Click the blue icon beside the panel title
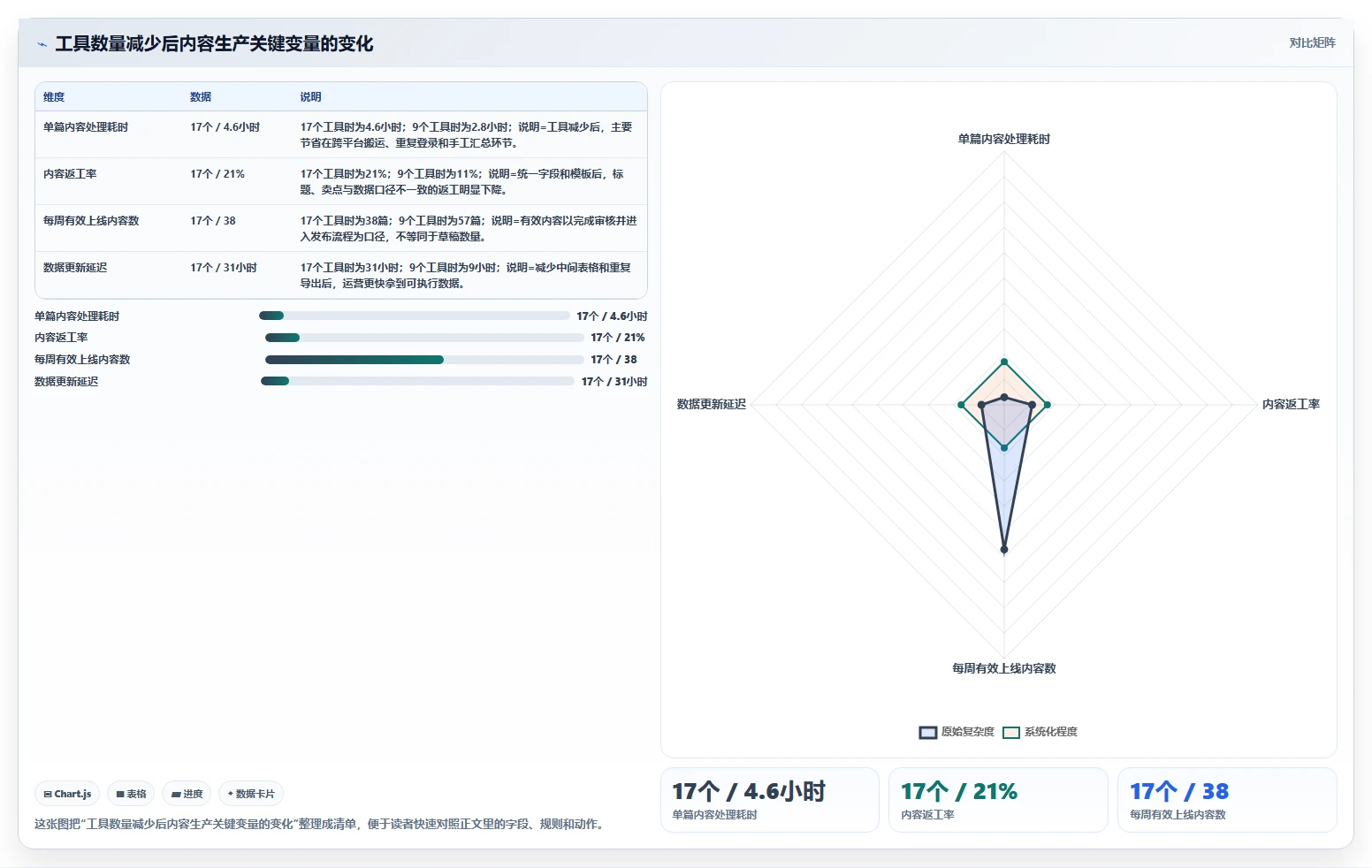This screenshot has width=1372, height=868. click(x=42, y=44)
